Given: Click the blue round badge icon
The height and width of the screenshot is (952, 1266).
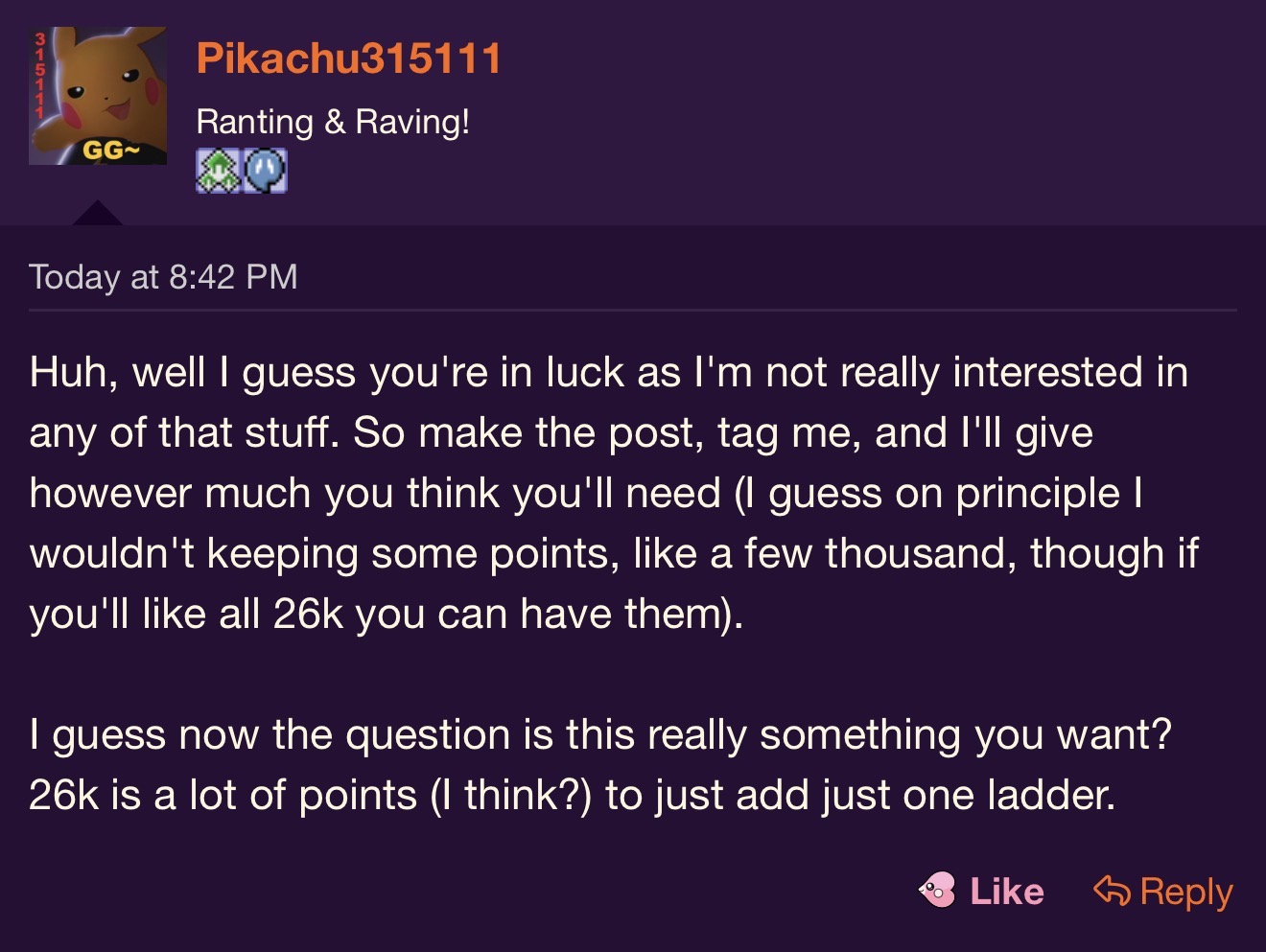Looking at the screenshot, I should (x=265, y=172).
